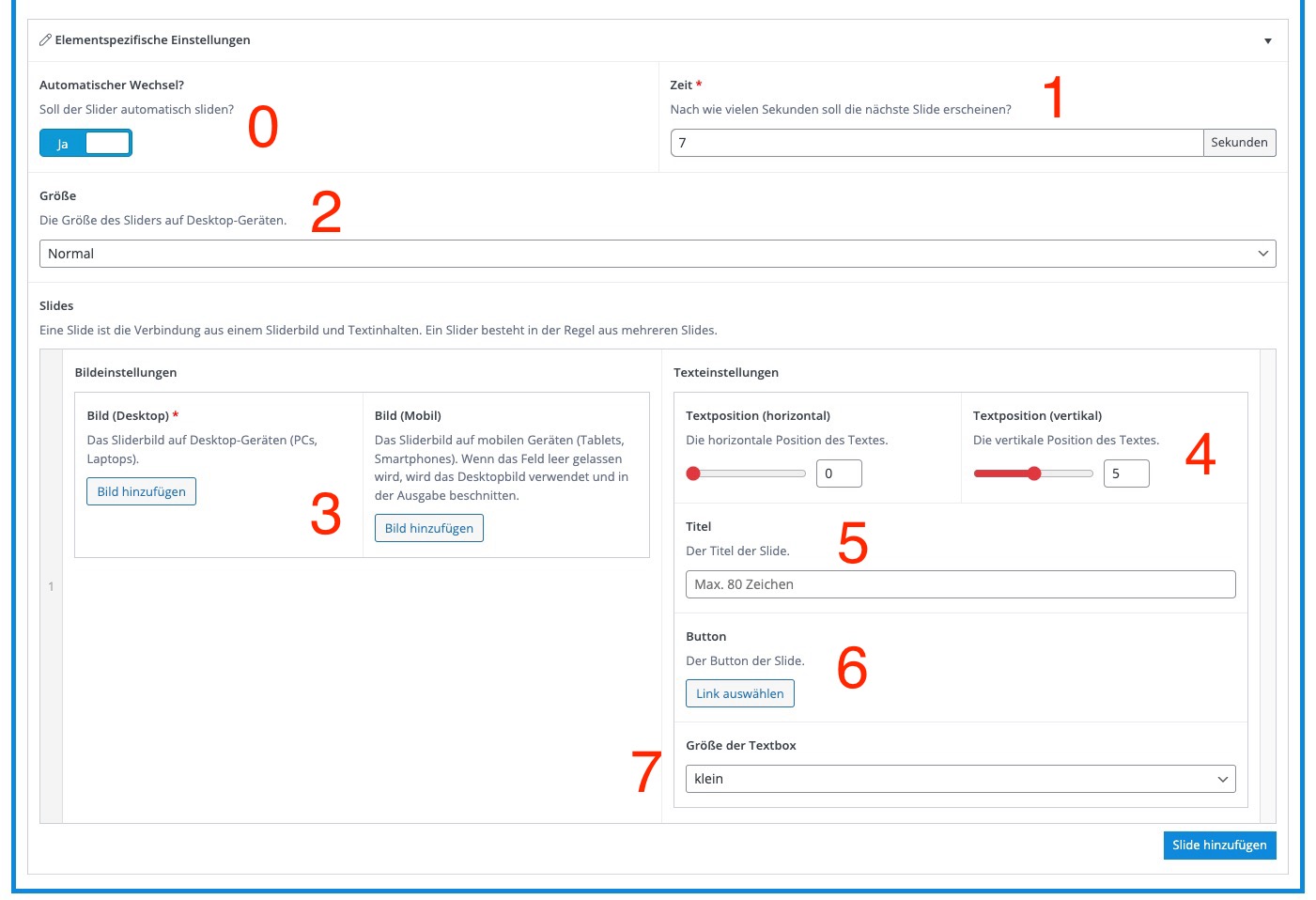Click the right-side action column of slide 1
Image resolution: width=1316 pixels, height=900 pixels.
tap(1267, 586)
